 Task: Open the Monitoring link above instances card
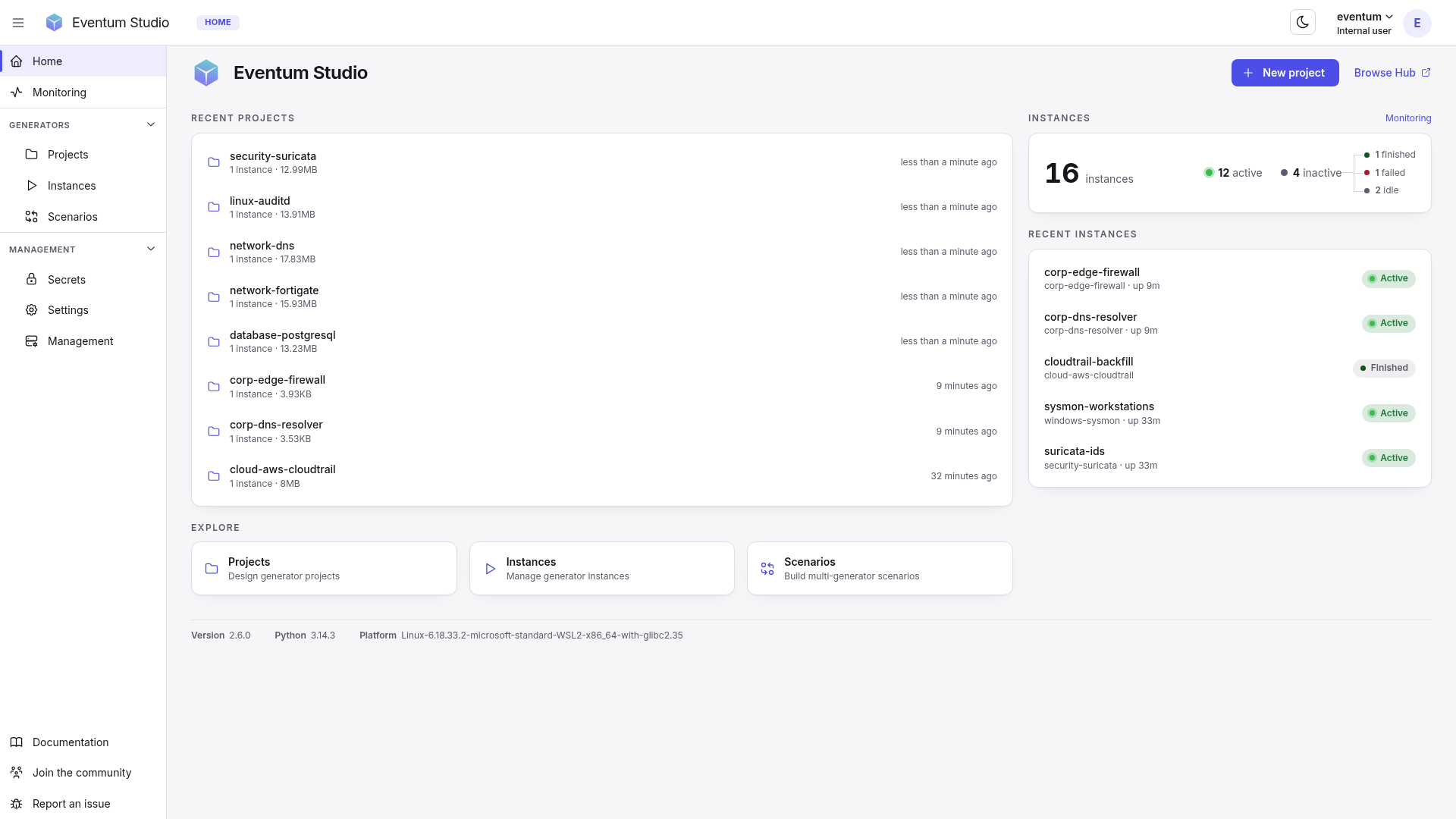[x=1408, y=118]
